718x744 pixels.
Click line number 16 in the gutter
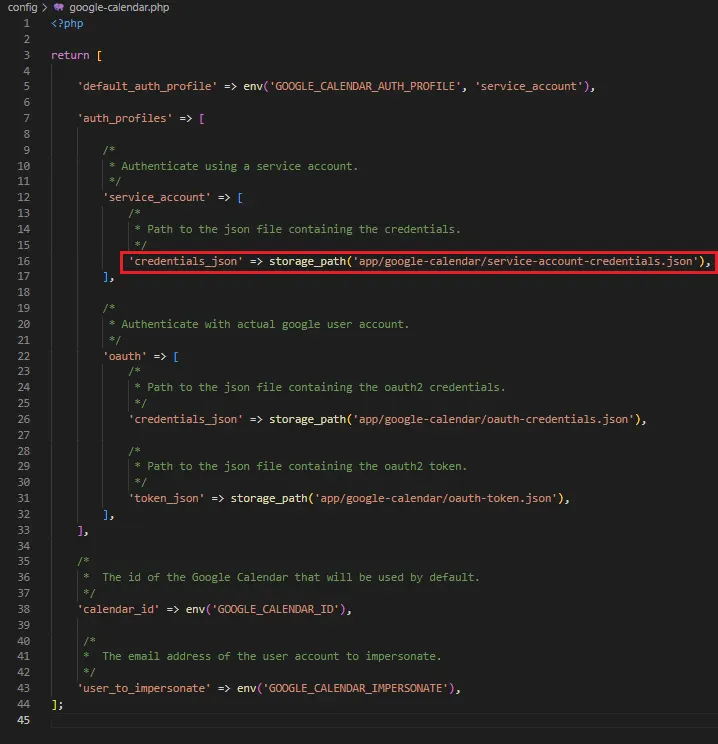point(23,261)
